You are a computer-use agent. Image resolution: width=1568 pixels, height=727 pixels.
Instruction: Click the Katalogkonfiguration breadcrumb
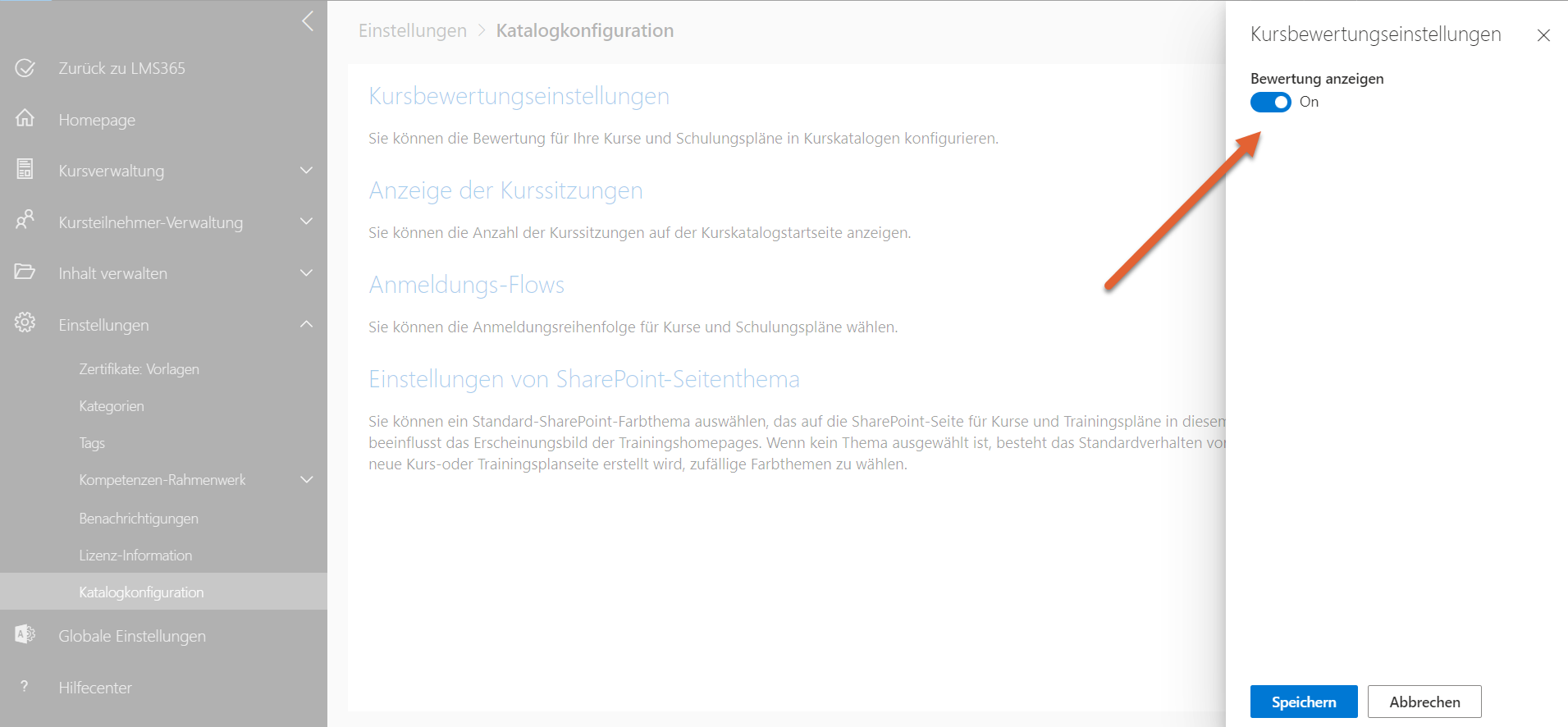(x=585, y=30)
